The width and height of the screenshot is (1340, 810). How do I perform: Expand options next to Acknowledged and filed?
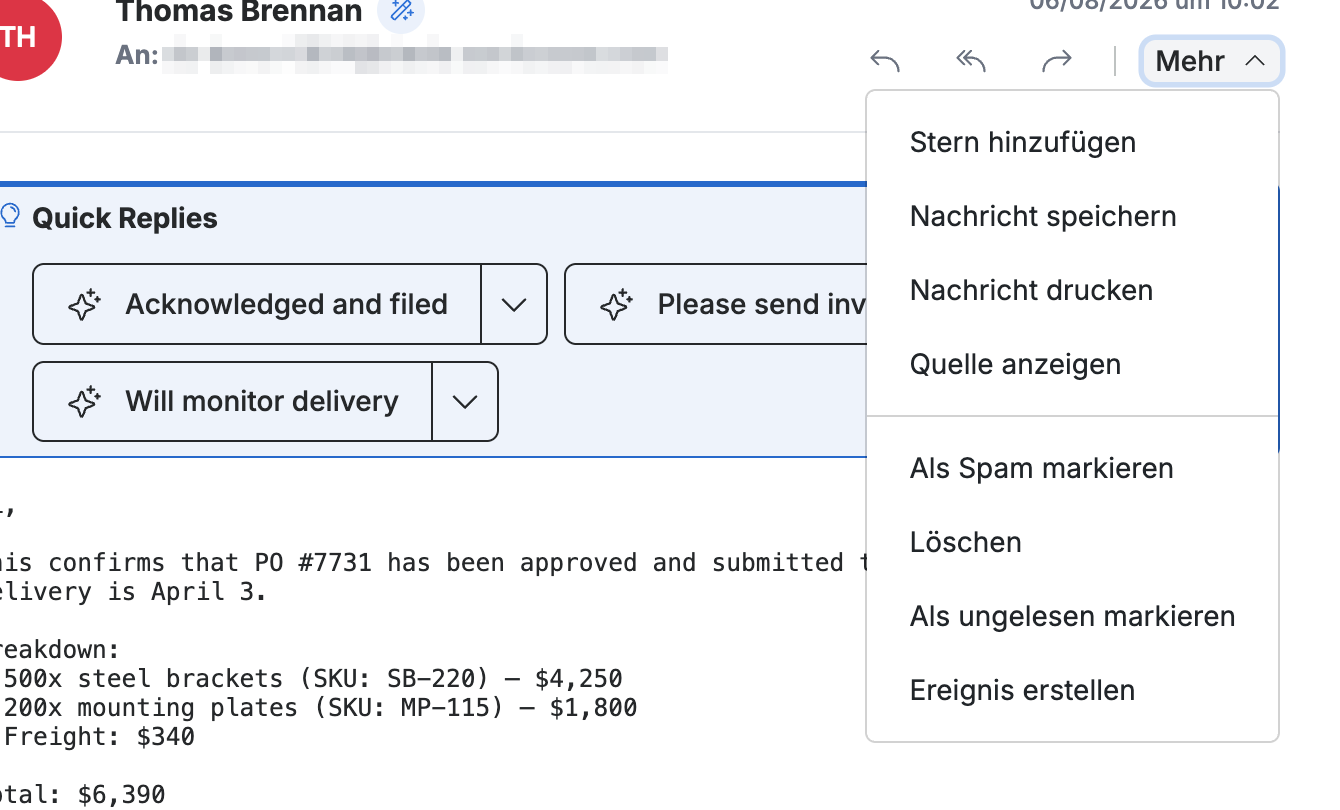tap(514, 304)
